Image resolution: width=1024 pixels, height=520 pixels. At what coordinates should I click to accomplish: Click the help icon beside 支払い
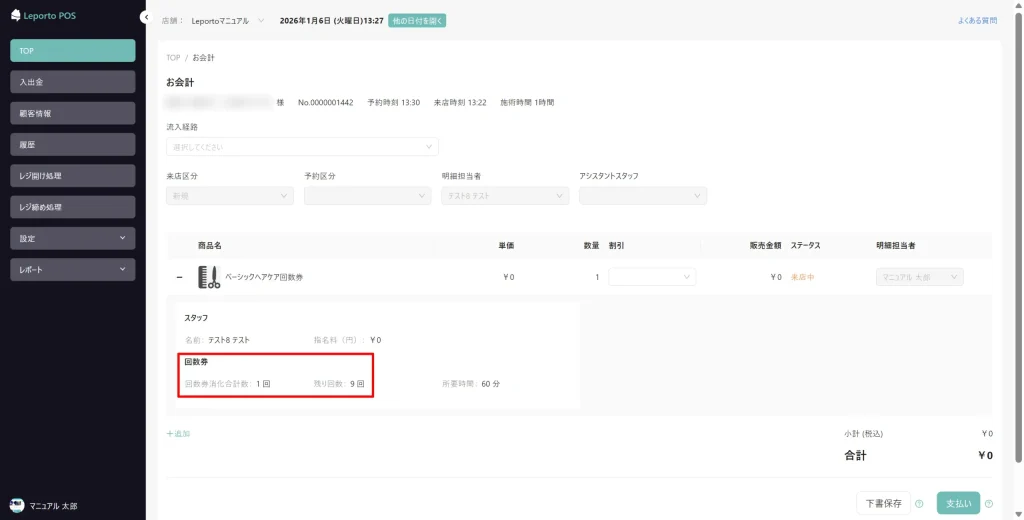pyautogui.click(x=989, y=504)
